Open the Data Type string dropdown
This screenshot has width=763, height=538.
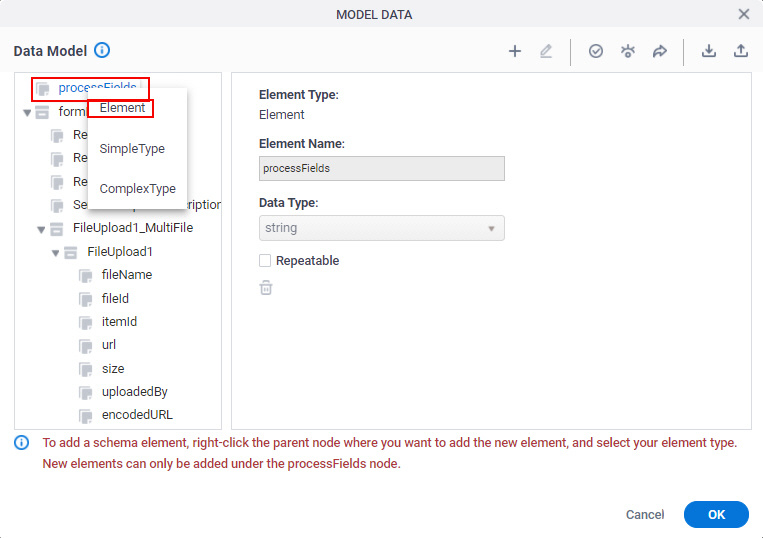coord(382,228)
